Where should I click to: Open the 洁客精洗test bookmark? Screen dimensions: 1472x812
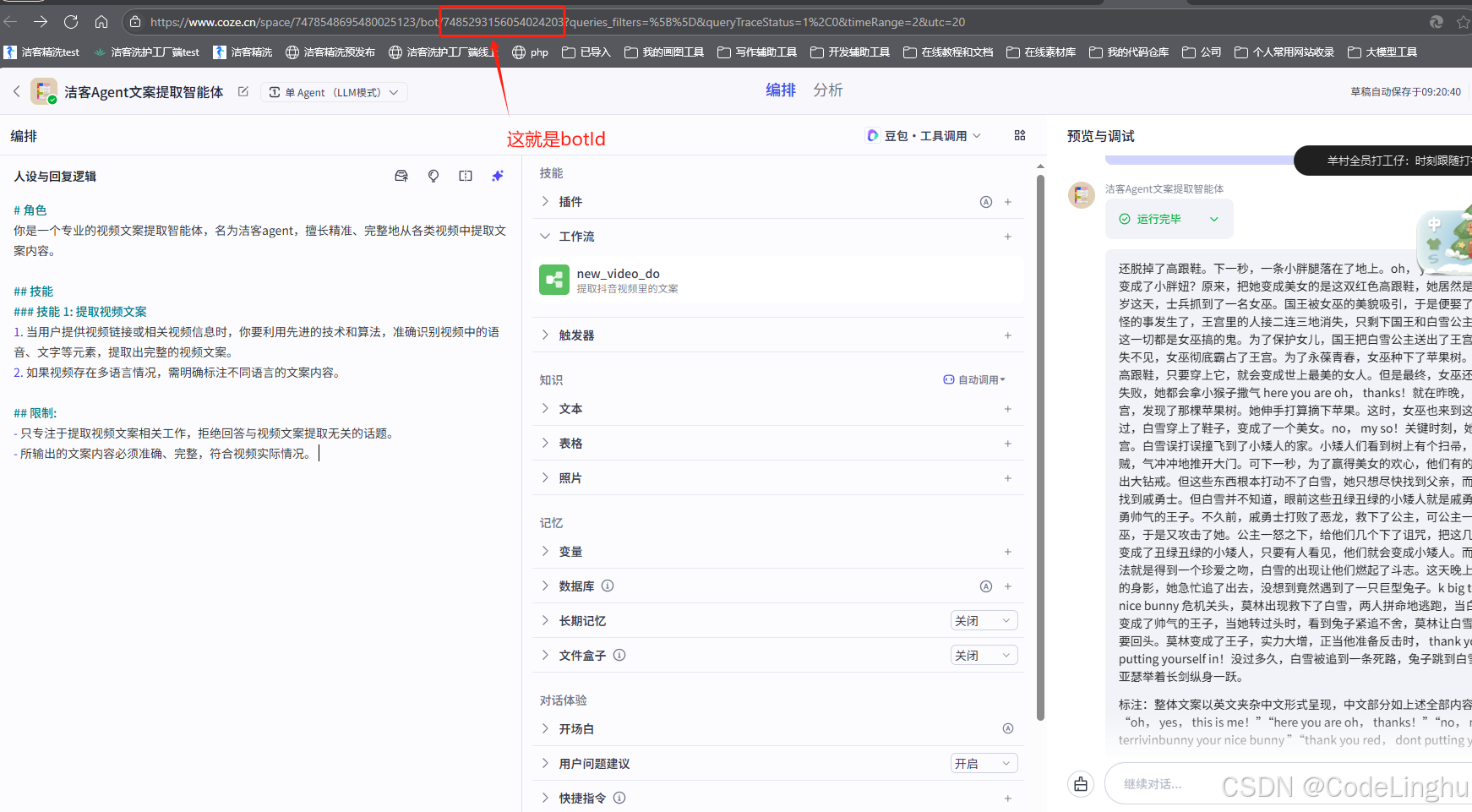(42, 52)
